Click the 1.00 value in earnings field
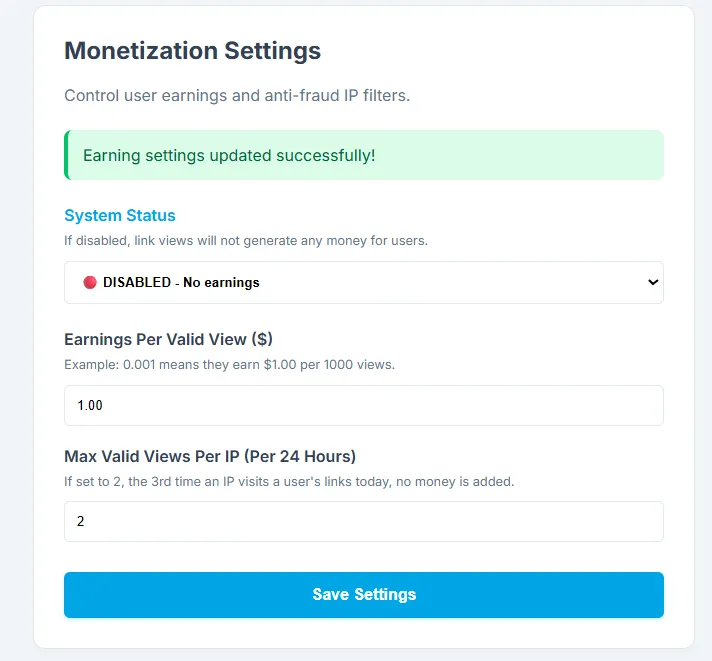Screen dimensions: 712x661 coord(90,405)
